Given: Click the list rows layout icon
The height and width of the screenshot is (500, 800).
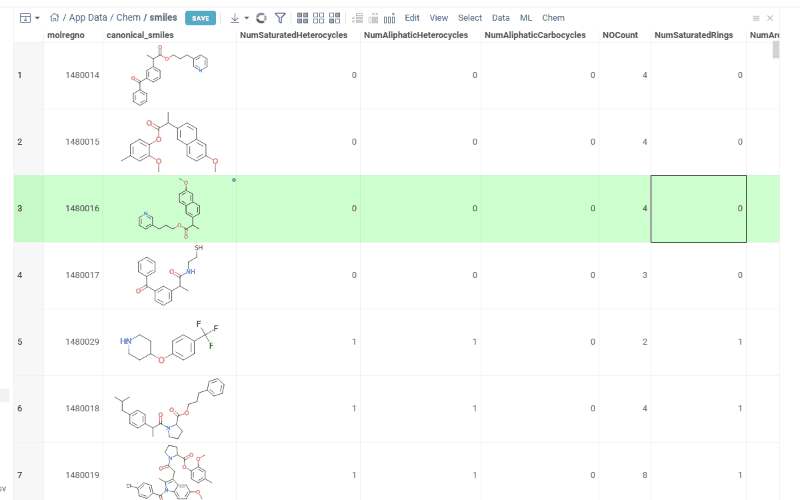Looking at the screenshot, I should (359, 18).
